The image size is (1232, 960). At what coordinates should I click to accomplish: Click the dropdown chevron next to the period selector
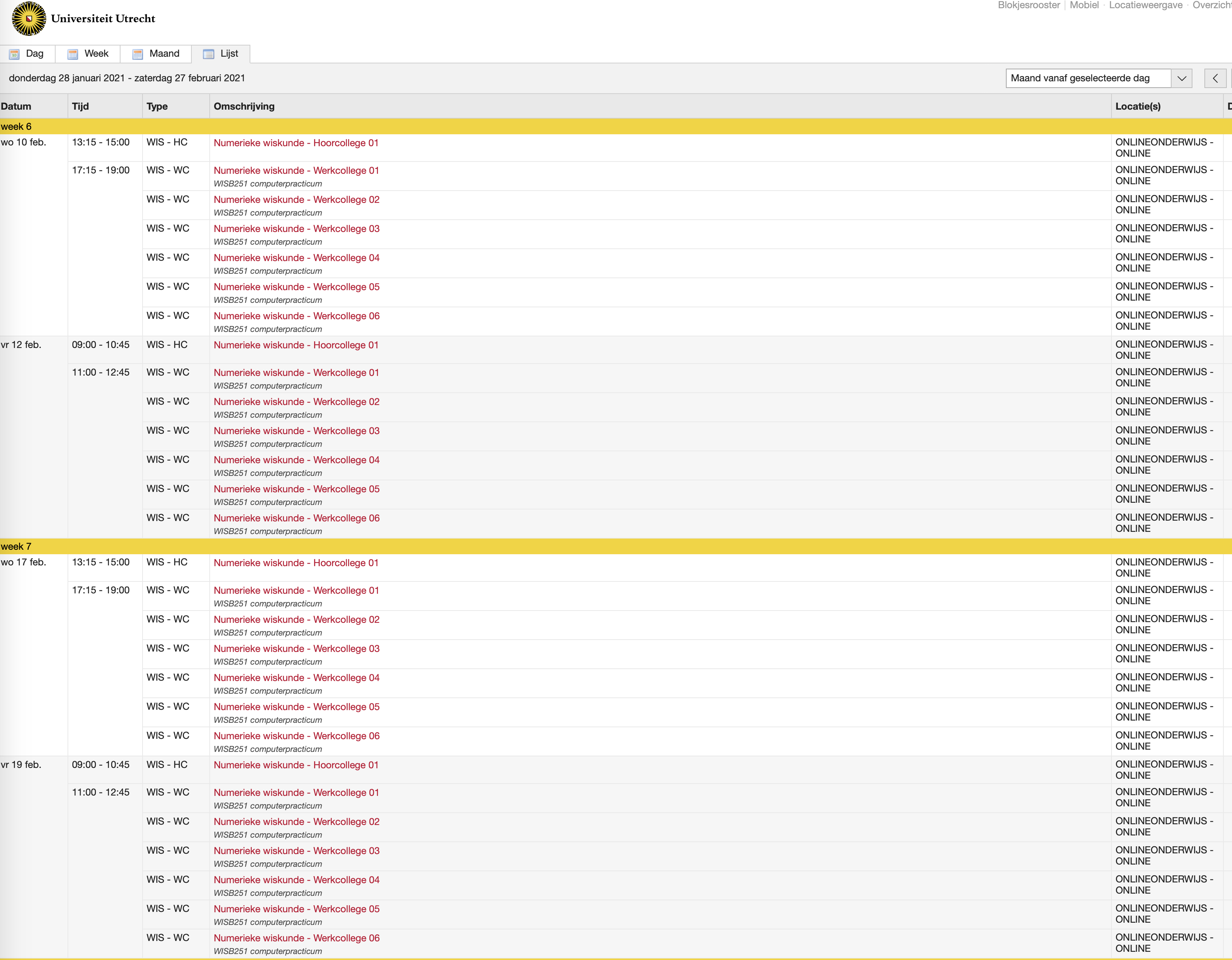point(1182,78)
